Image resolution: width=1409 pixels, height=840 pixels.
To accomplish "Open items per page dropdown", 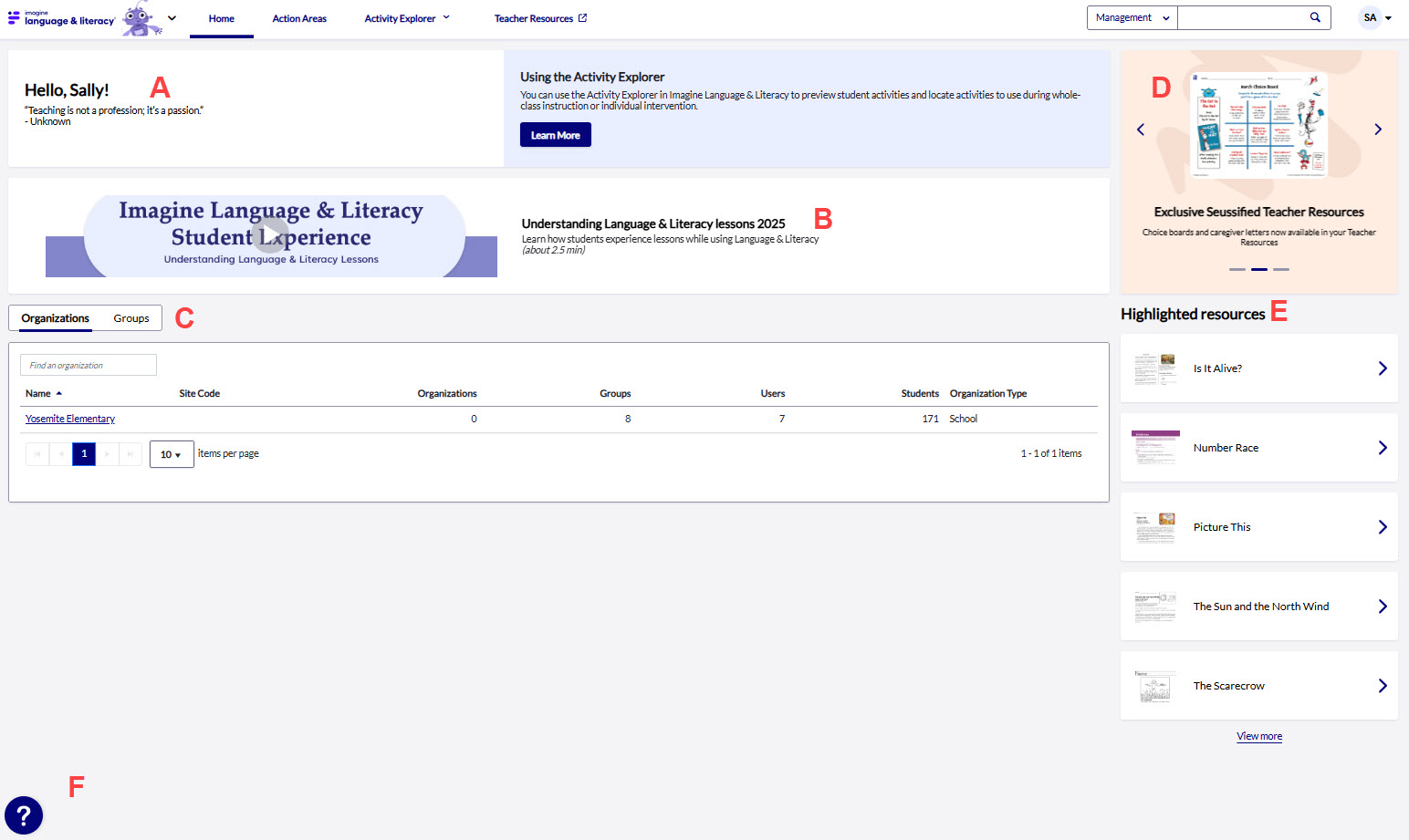I will (172, 454).
